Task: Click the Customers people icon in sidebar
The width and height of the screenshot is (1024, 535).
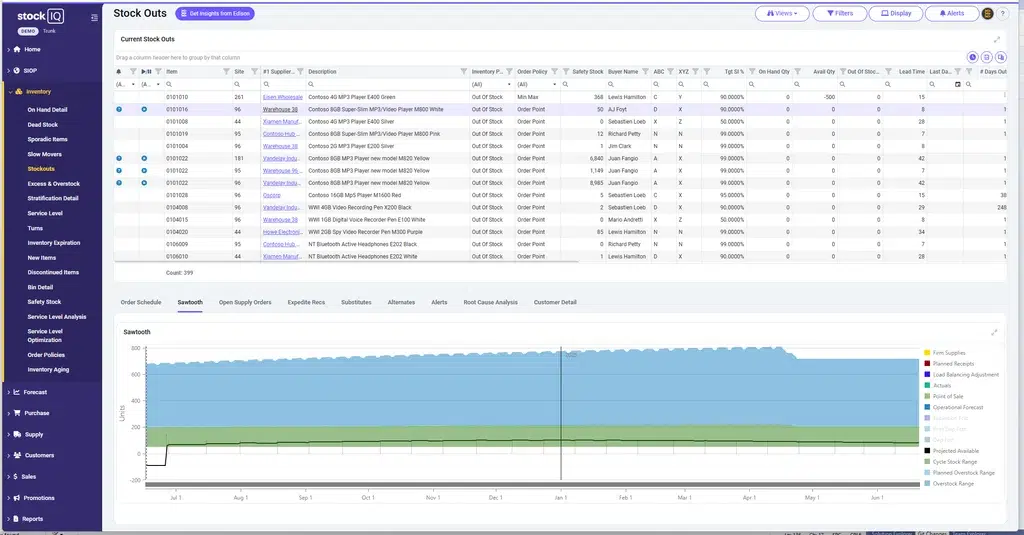Action: coord(18,455)
